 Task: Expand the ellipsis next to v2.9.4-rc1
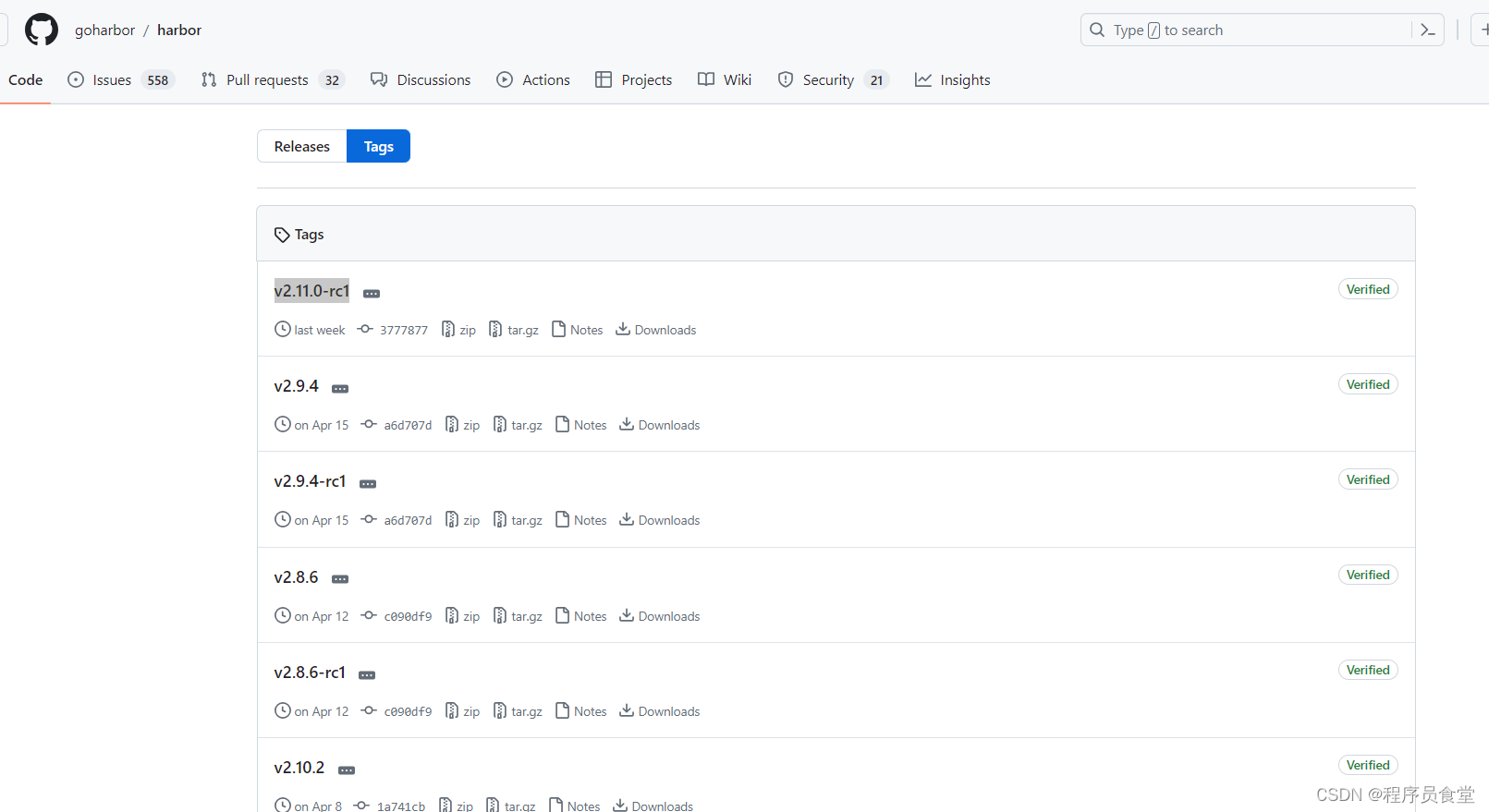pyautogui.click(x=368, y=484)
